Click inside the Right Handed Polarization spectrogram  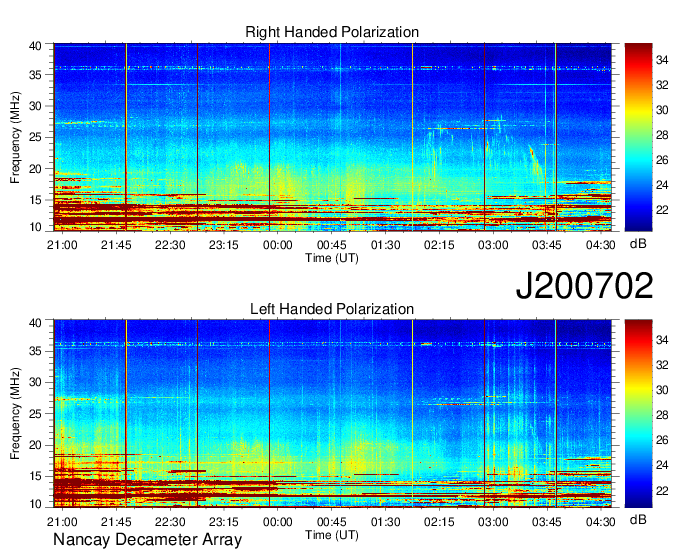point(333,137)
